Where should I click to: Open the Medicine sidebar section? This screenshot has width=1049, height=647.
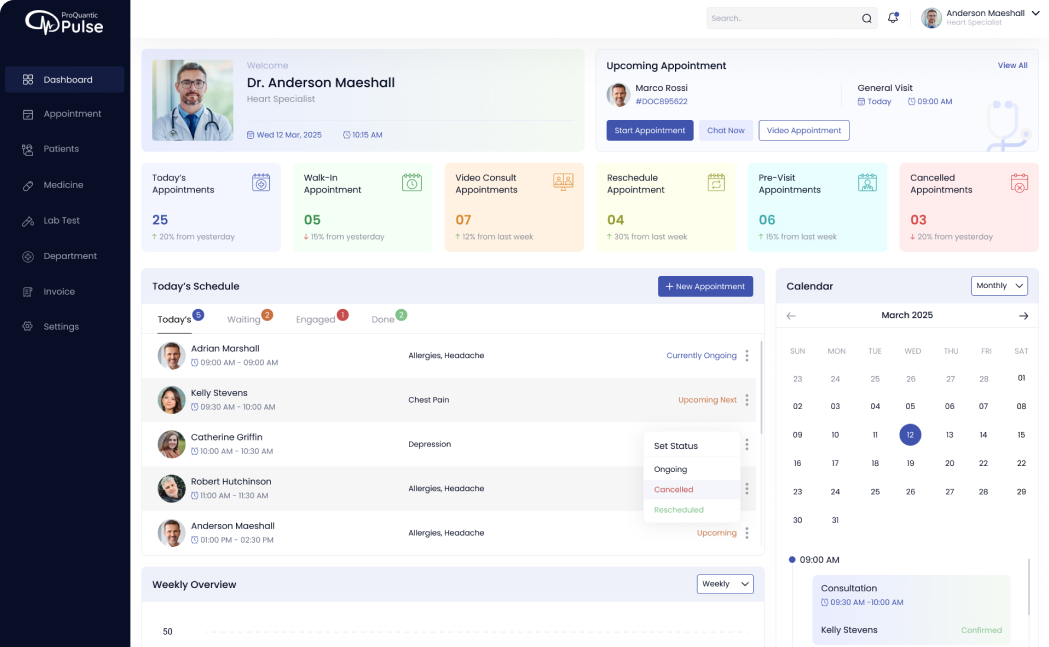pyautogui.click(x=63, y=185)
